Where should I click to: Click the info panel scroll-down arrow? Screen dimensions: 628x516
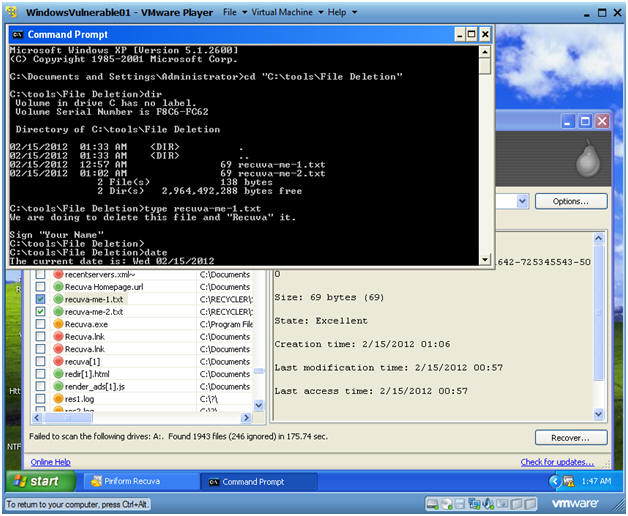[x=598, y=413]
